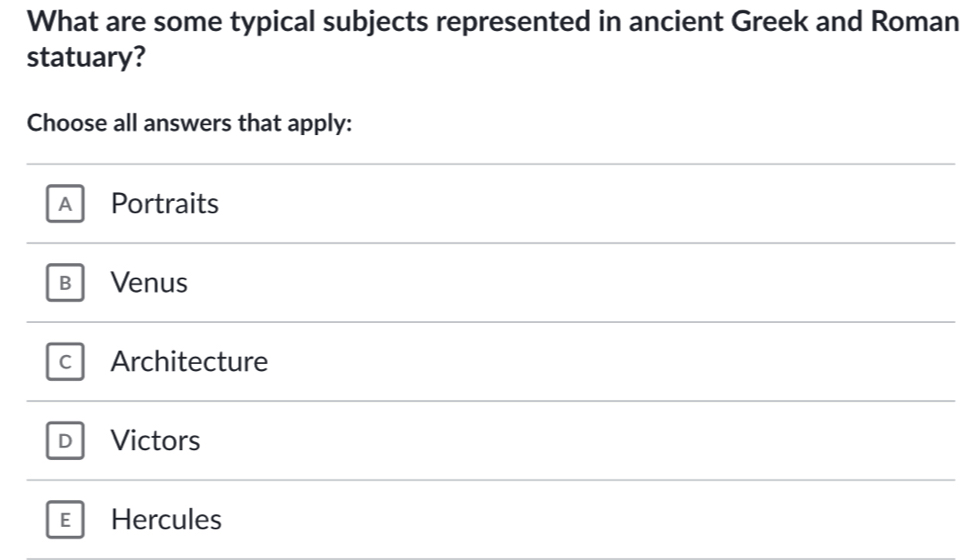The width and height of the screenshot is (976, 560).
Task: Select the Victors answer text
Action: [x=156, y=441]
